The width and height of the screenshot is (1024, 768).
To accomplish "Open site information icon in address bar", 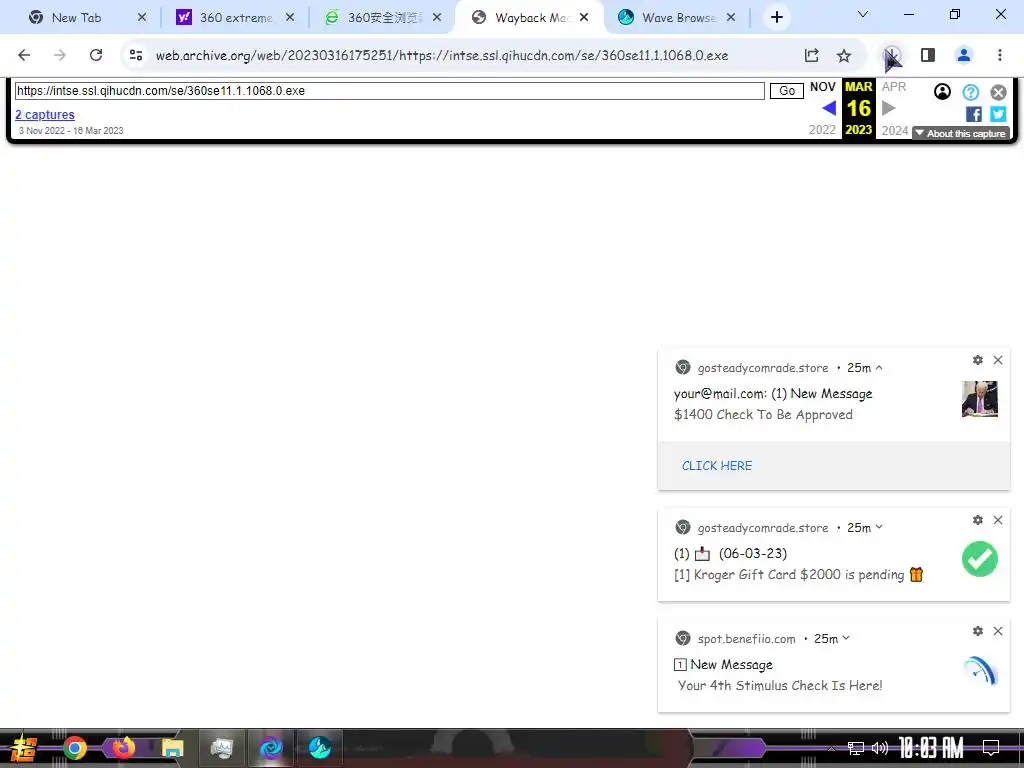I will point(136,56).
